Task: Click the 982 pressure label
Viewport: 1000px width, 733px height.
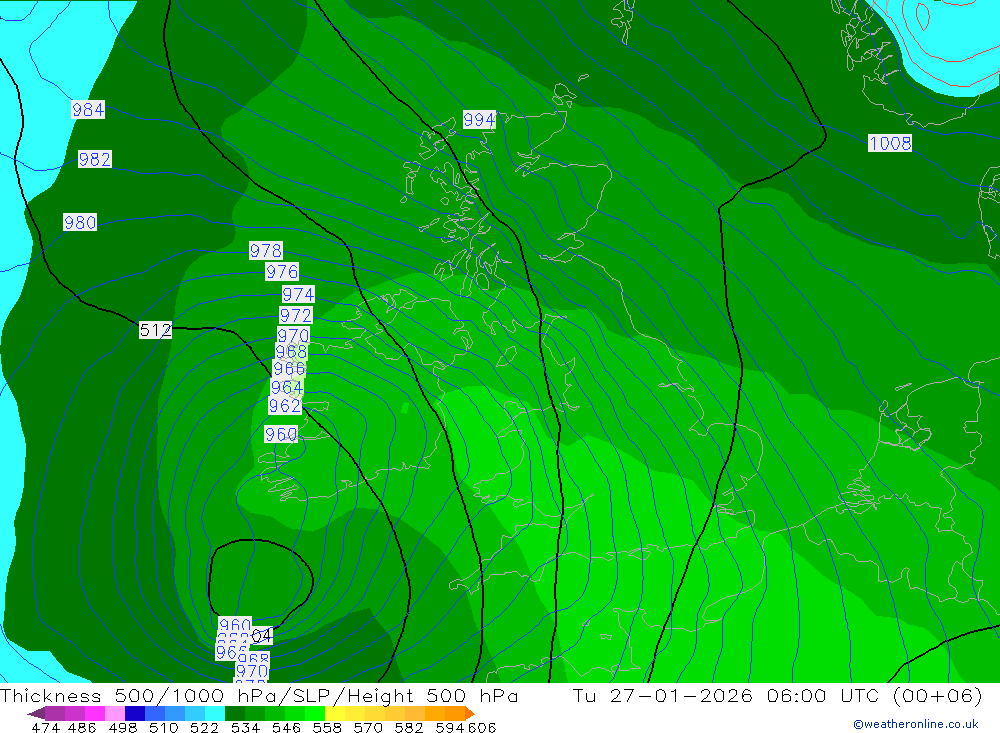Action: 94,159
